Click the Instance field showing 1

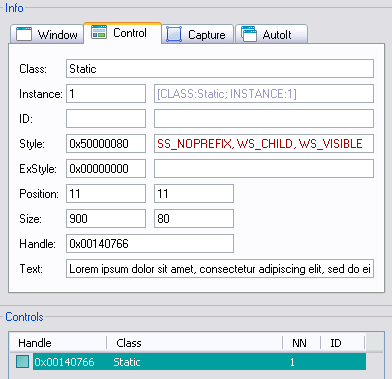106,94
